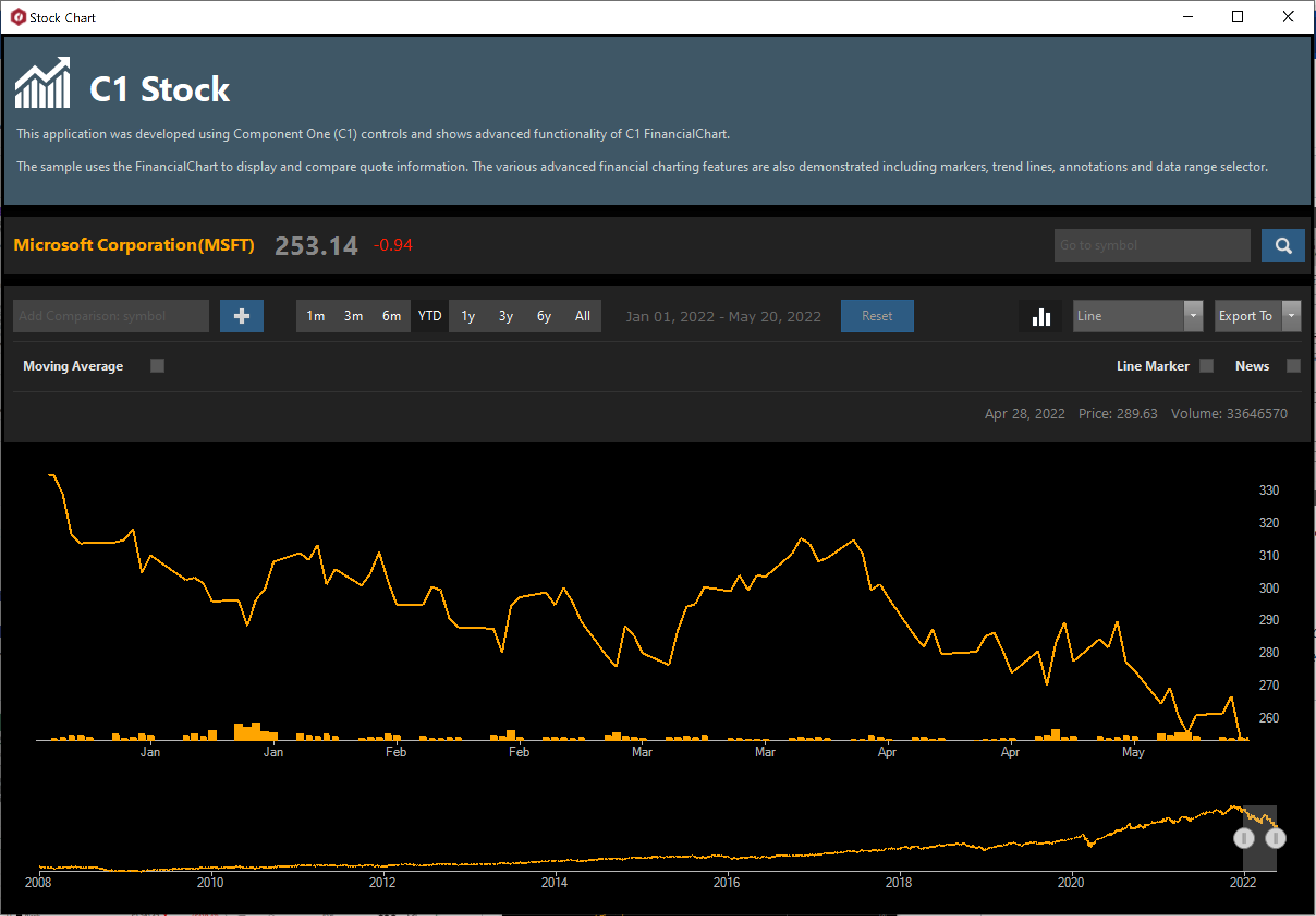1316x916 pixels.
Task: Click the Export To button
Action: click(x=1247, y=316)
